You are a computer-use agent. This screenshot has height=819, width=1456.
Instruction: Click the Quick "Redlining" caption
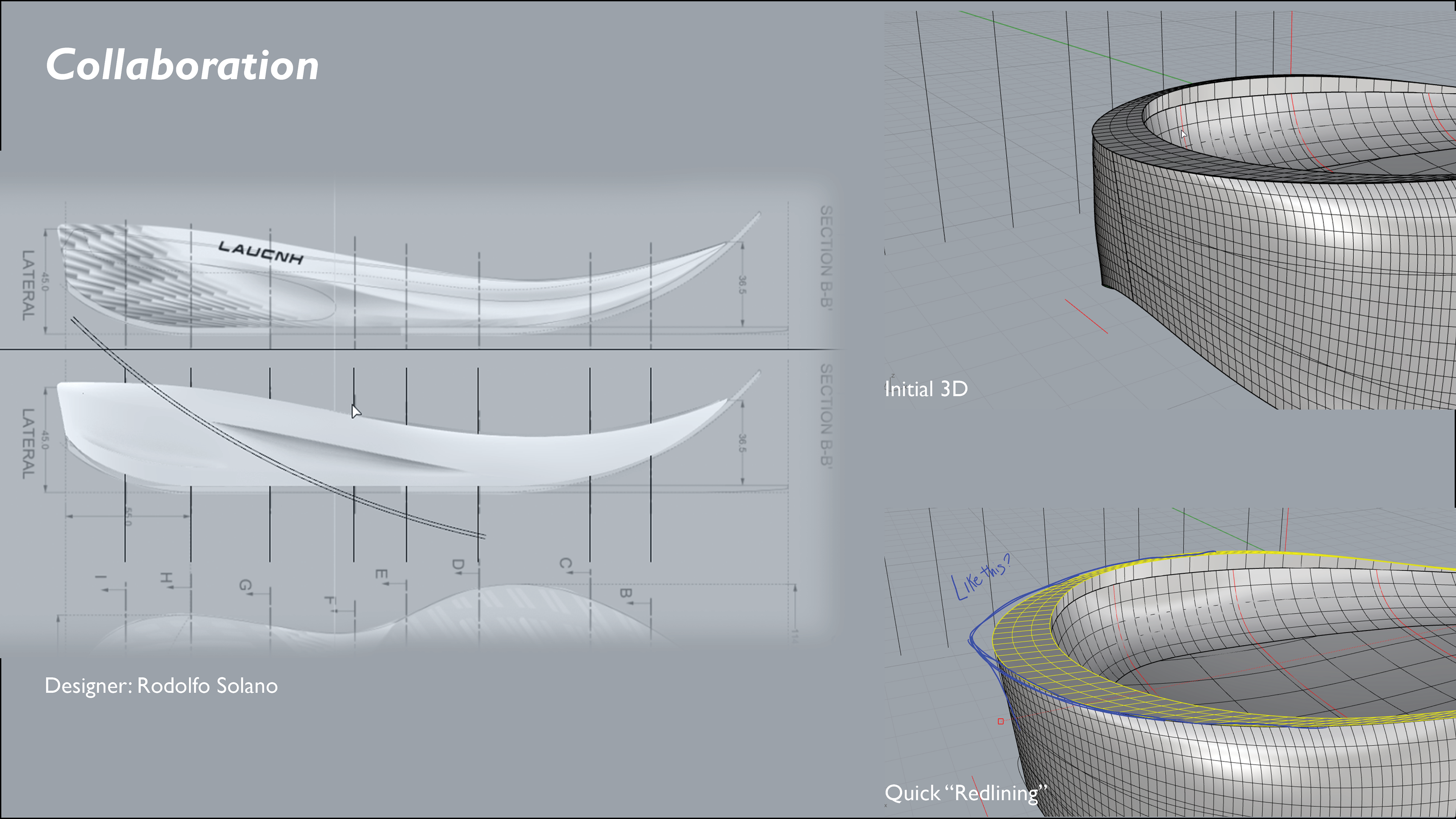pyautogui.click(x=965, y=792)
